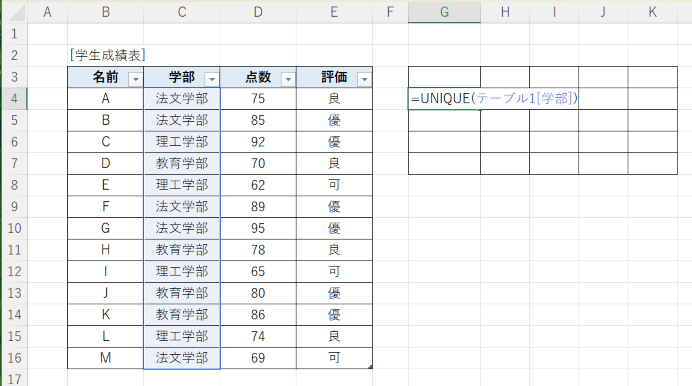Select column E header
The width and height of the screenshot is (692, 386).
tap(335, 12)
